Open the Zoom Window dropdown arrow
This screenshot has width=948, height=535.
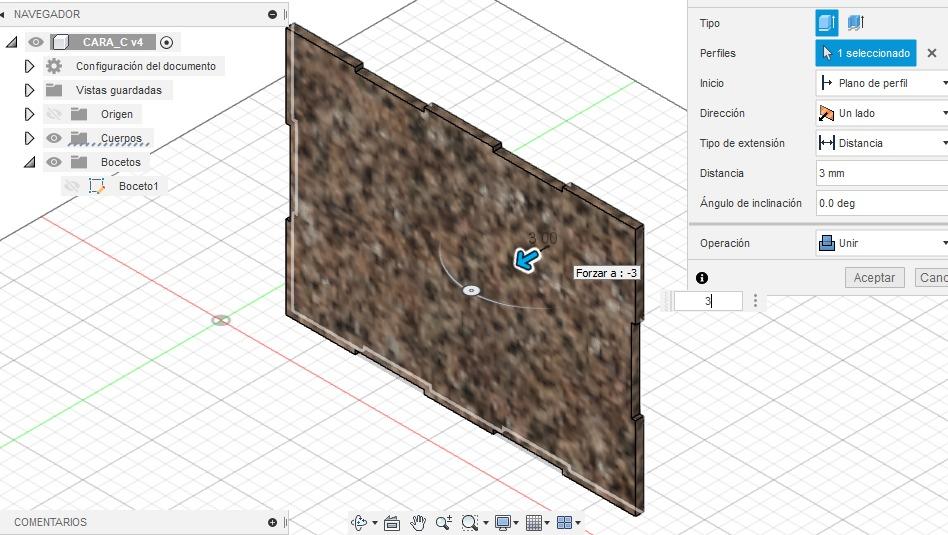pyautogui.click(x=485, y=523)
